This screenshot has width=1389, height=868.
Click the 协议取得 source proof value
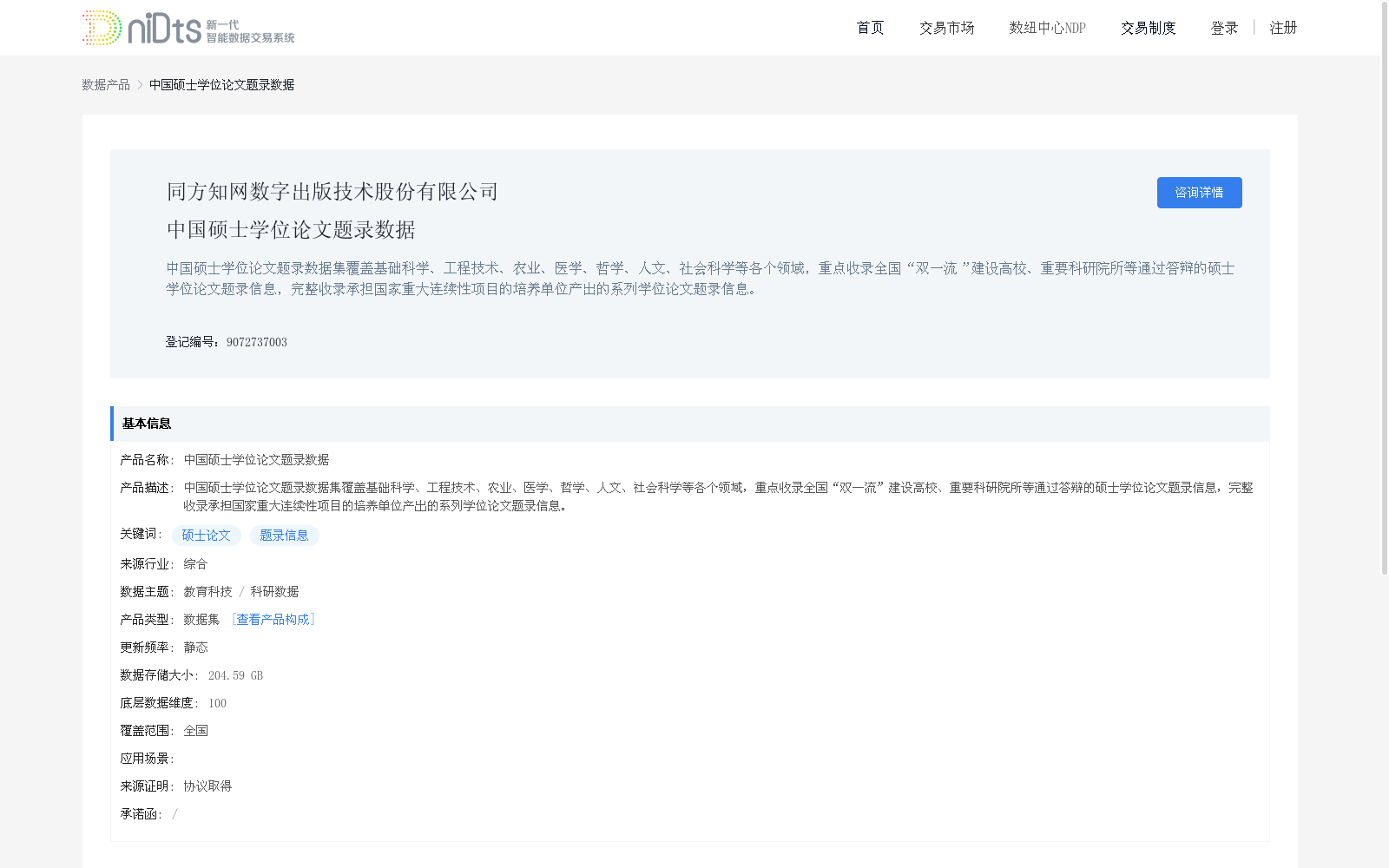click(x=207, y=786)
